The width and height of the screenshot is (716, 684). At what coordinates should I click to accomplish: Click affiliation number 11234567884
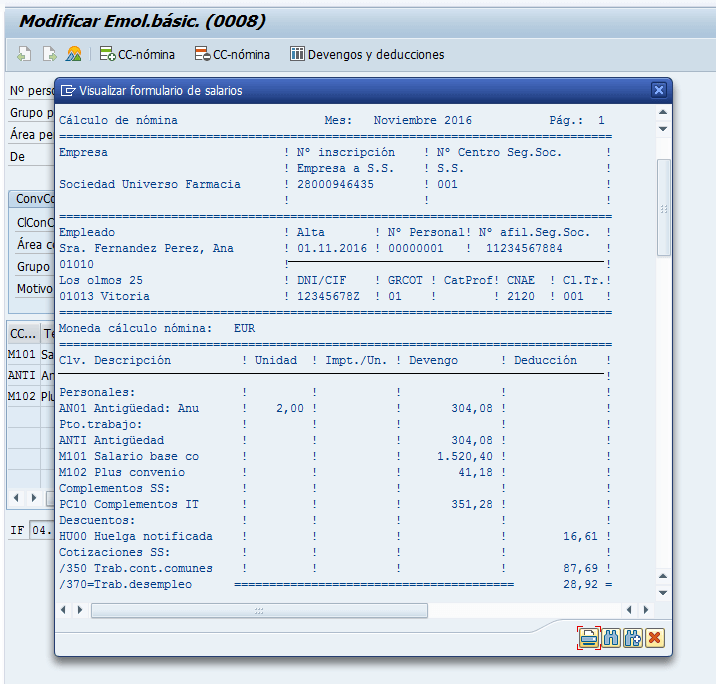524,248
